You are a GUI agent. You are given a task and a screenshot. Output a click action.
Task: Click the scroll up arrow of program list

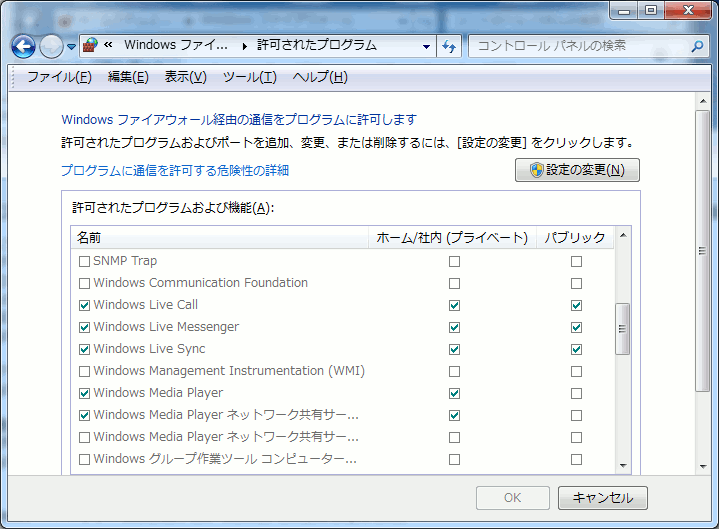(623, 238)
